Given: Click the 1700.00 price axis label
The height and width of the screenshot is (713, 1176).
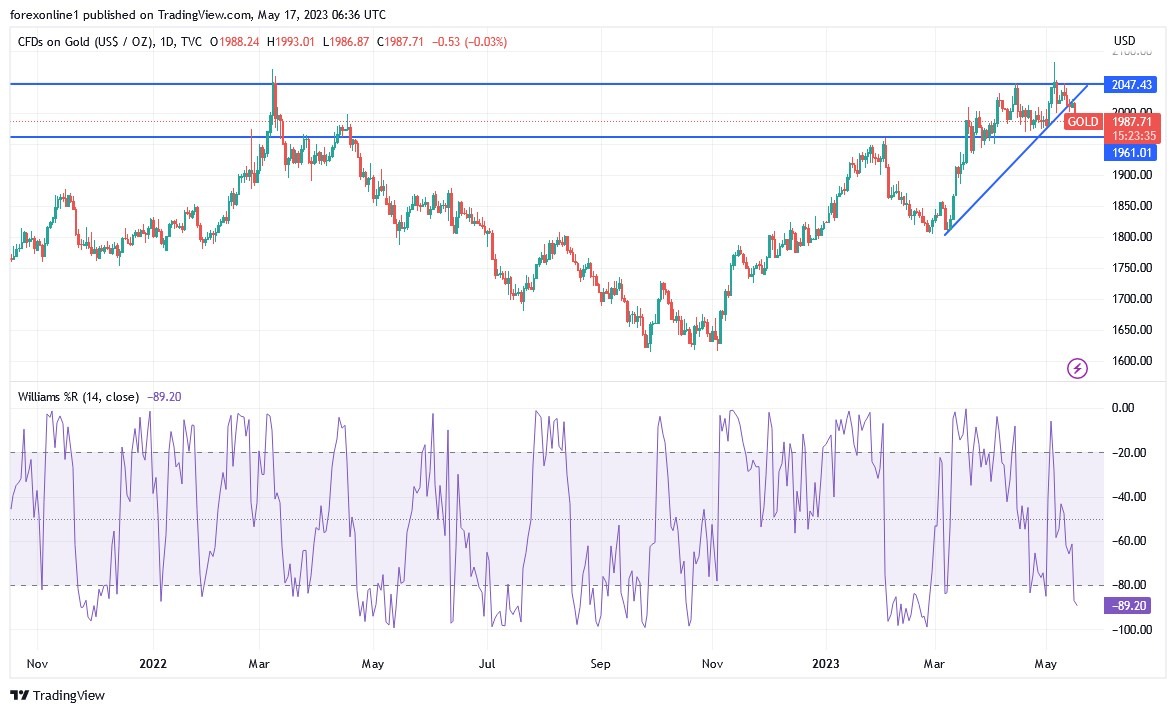Looking at the screenshot, I should pos(1132,298).
